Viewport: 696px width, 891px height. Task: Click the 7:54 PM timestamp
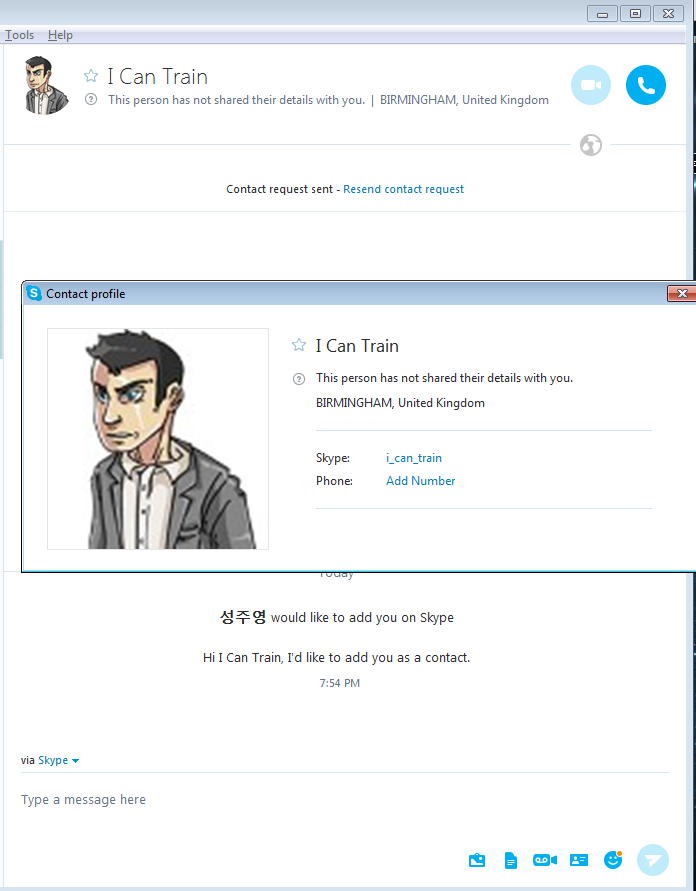(x=340, y=683)
